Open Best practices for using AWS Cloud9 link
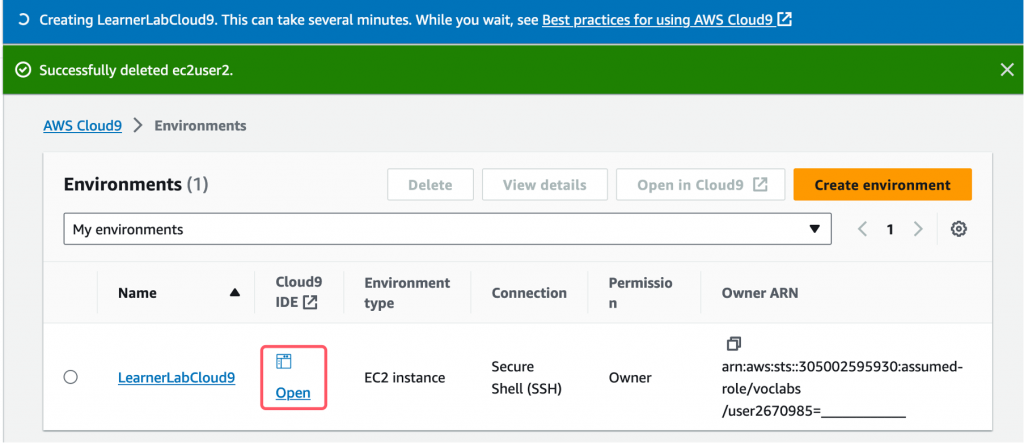Viewport: 1024px width, 443px height. 667,20
